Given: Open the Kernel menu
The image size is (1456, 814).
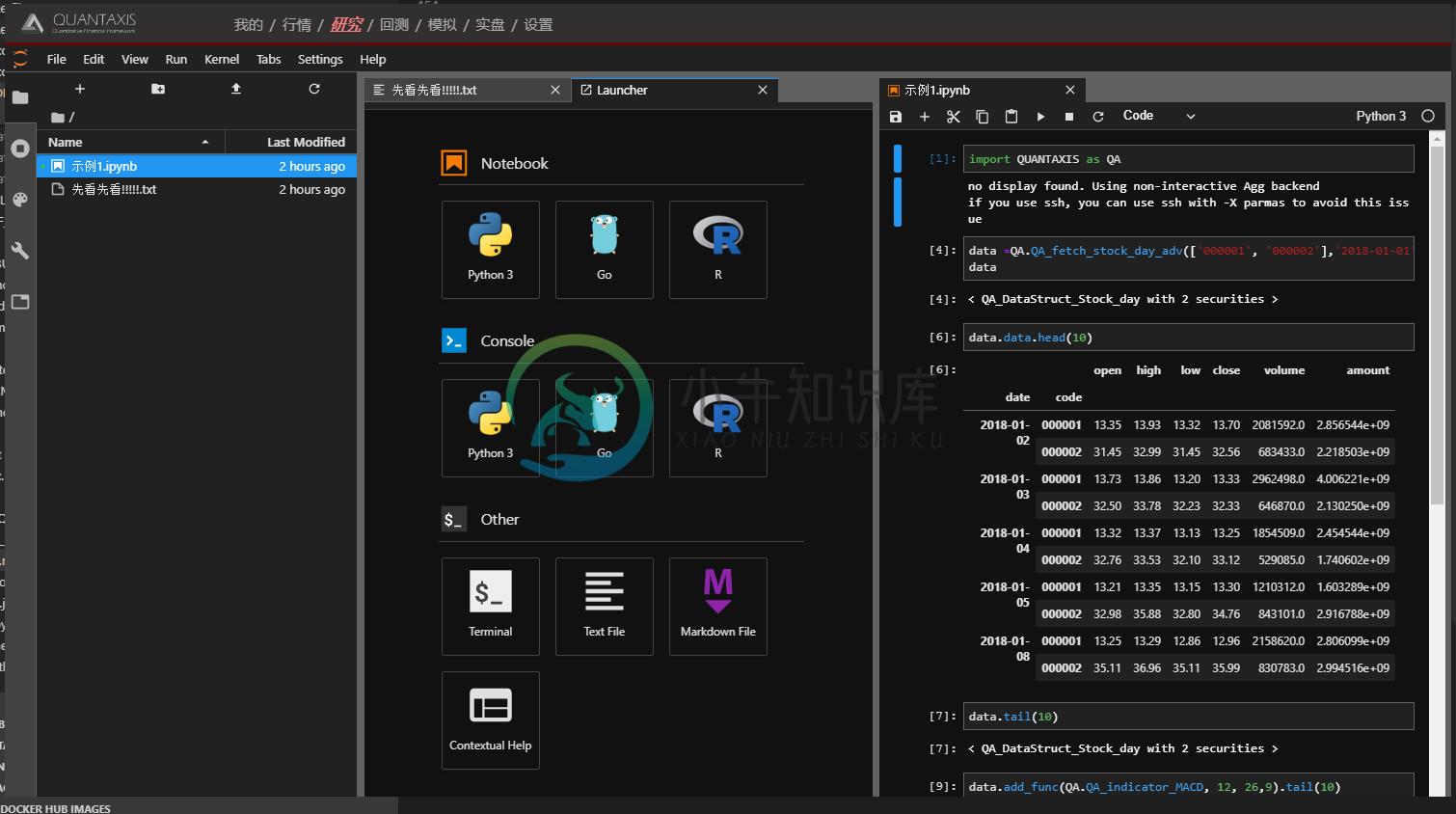Looking at the screenshot, I should click(222, 59).
